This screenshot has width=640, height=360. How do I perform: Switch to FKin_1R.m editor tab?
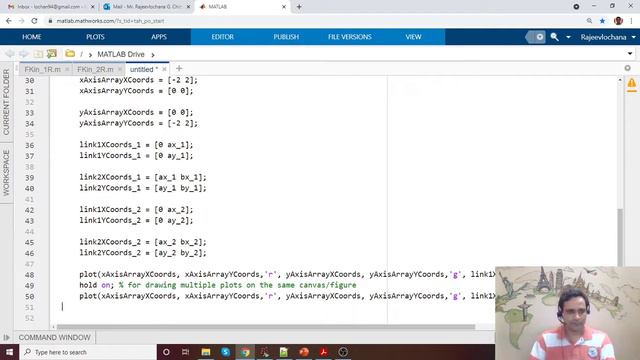42,69
